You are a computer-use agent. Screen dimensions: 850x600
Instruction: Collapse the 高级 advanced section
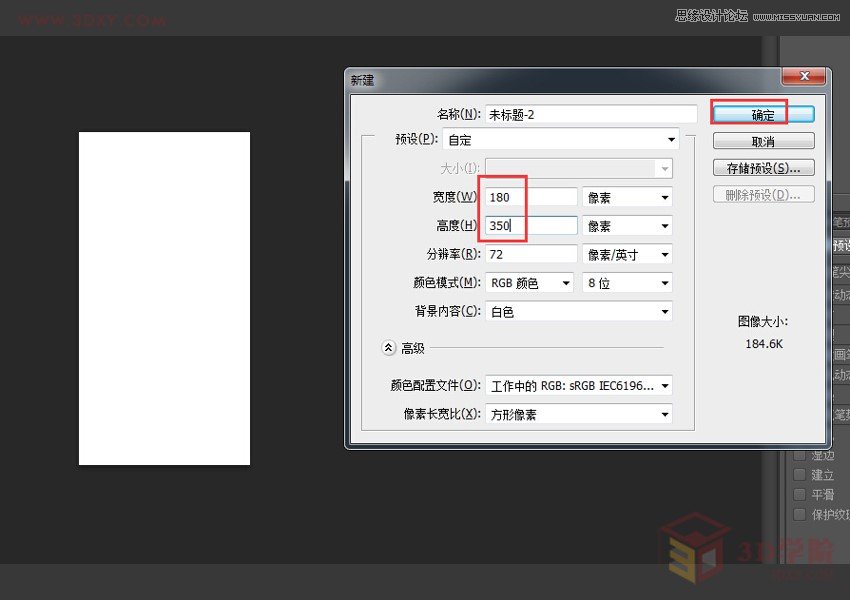[x=389, y=348]
